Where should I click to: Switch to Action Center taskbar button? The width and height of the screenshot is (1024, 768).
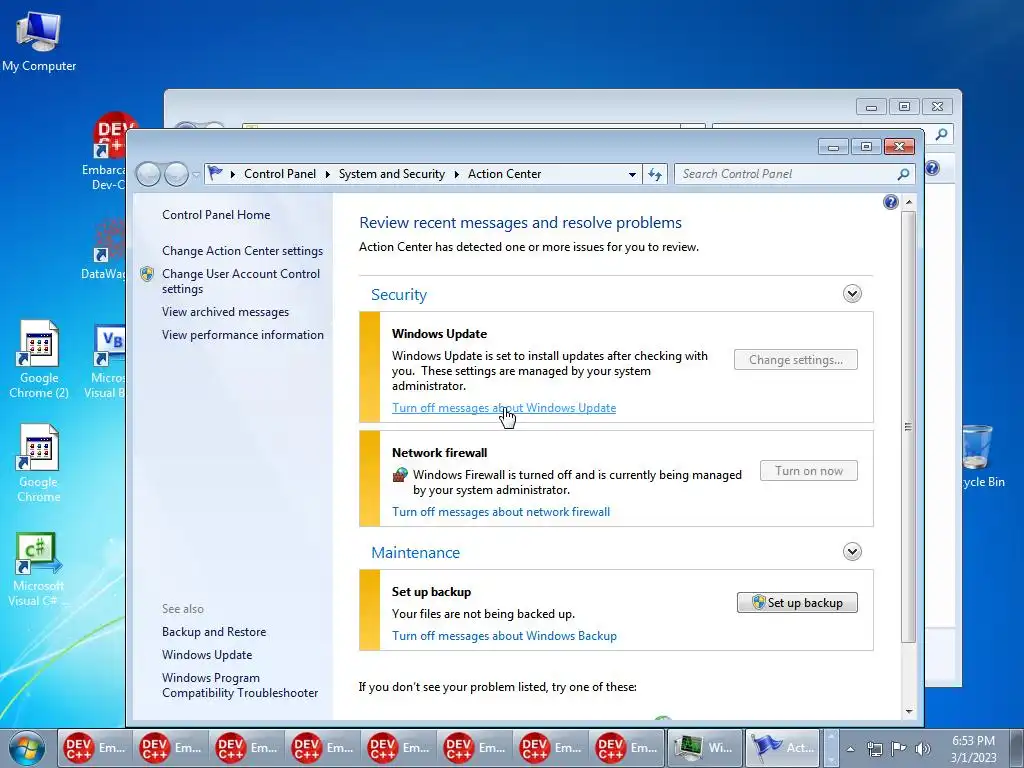pos(782,748)
